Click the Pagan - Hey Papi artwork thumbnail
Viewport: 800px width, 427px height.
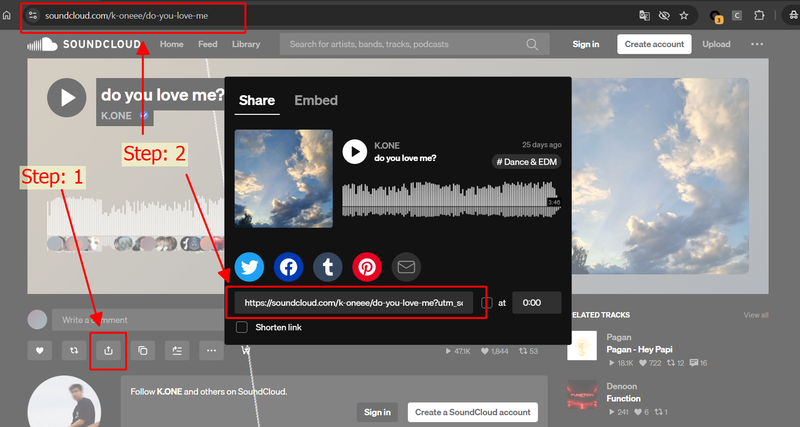[x=582, y=345]
